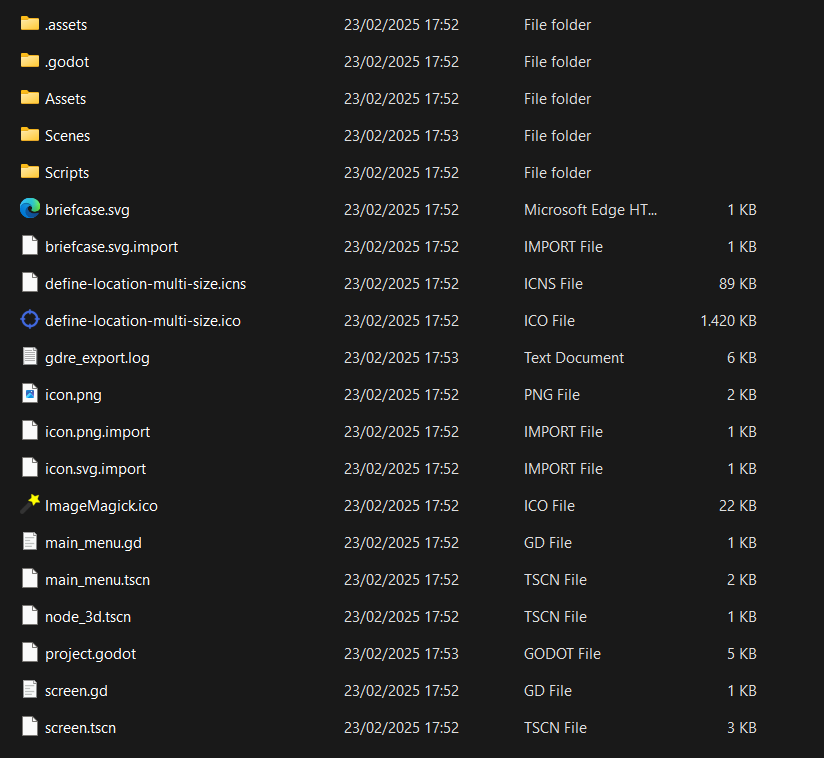Click the .assets folder icon
824x758 pixels.
(29, 24)
